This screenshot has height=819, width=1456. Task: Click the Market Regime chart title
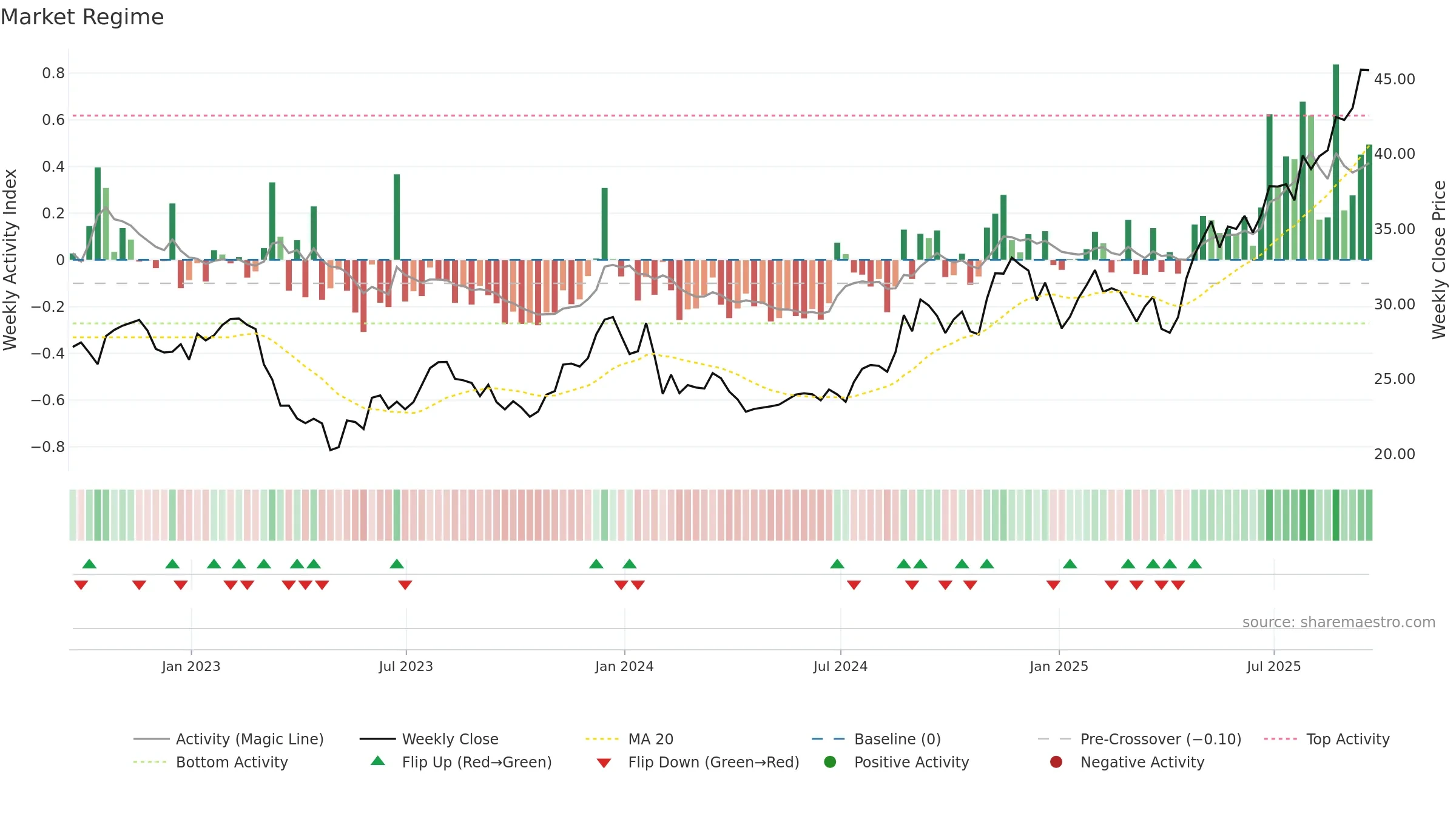click(x=82, y=17)
